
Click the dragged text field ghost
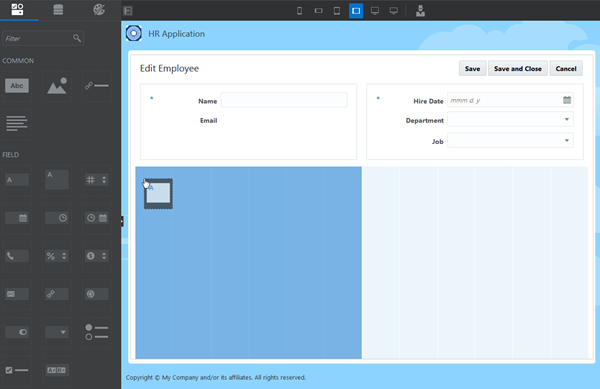pyautogui.click(x=158, y=194)
